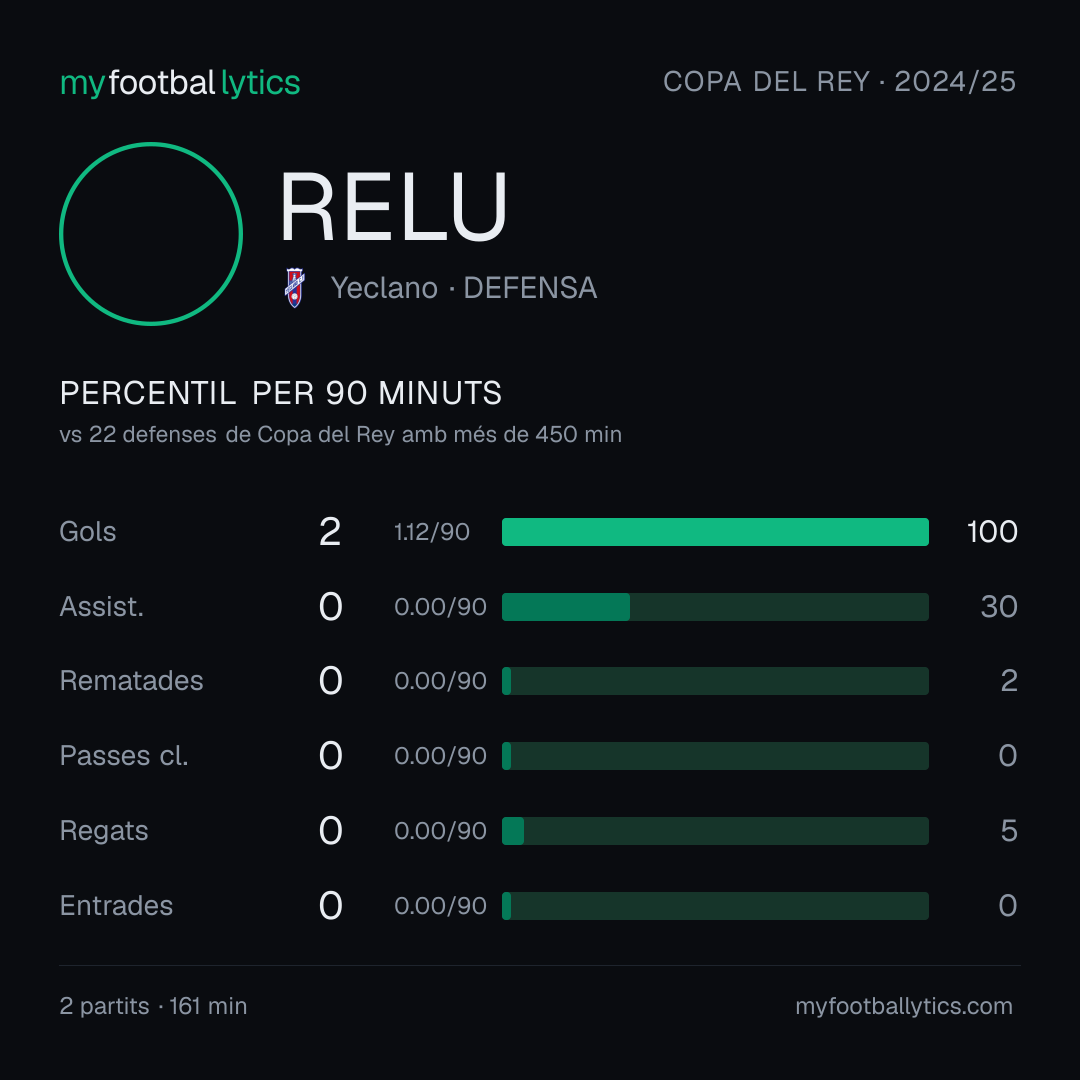The height and width of the screenshot is (1080, 1080).
Task: Click the Gols total value 2
Action: click(x=330, y=532)
